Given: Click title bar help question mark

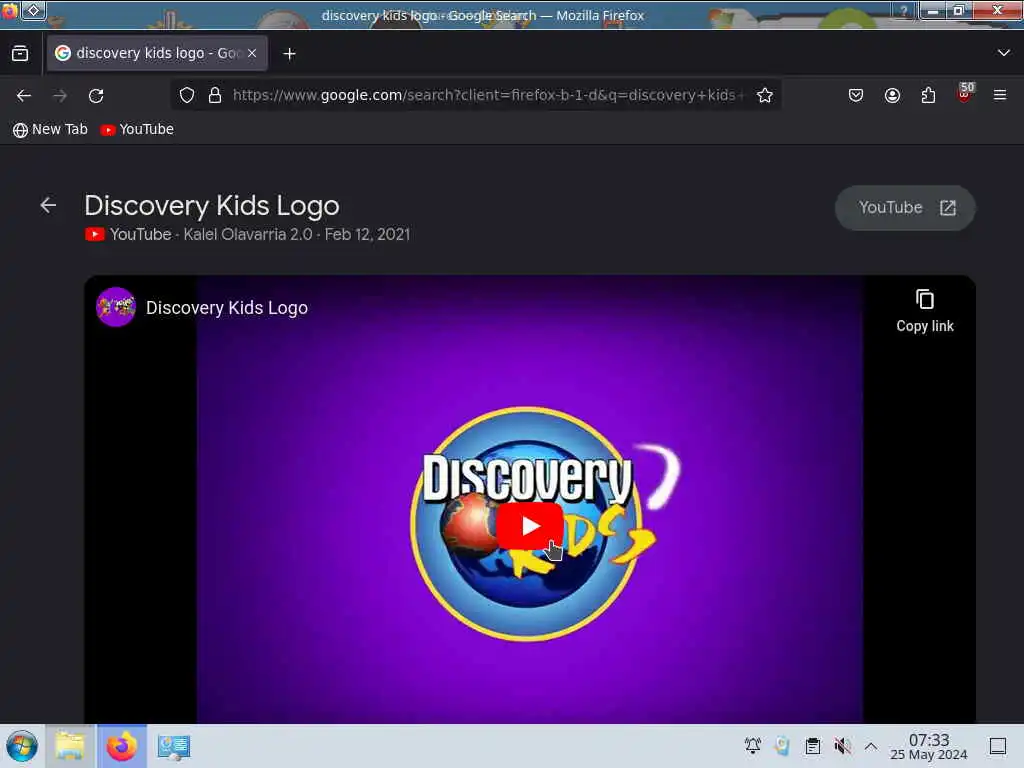Looking at the screenshot, I should [903, 10].
